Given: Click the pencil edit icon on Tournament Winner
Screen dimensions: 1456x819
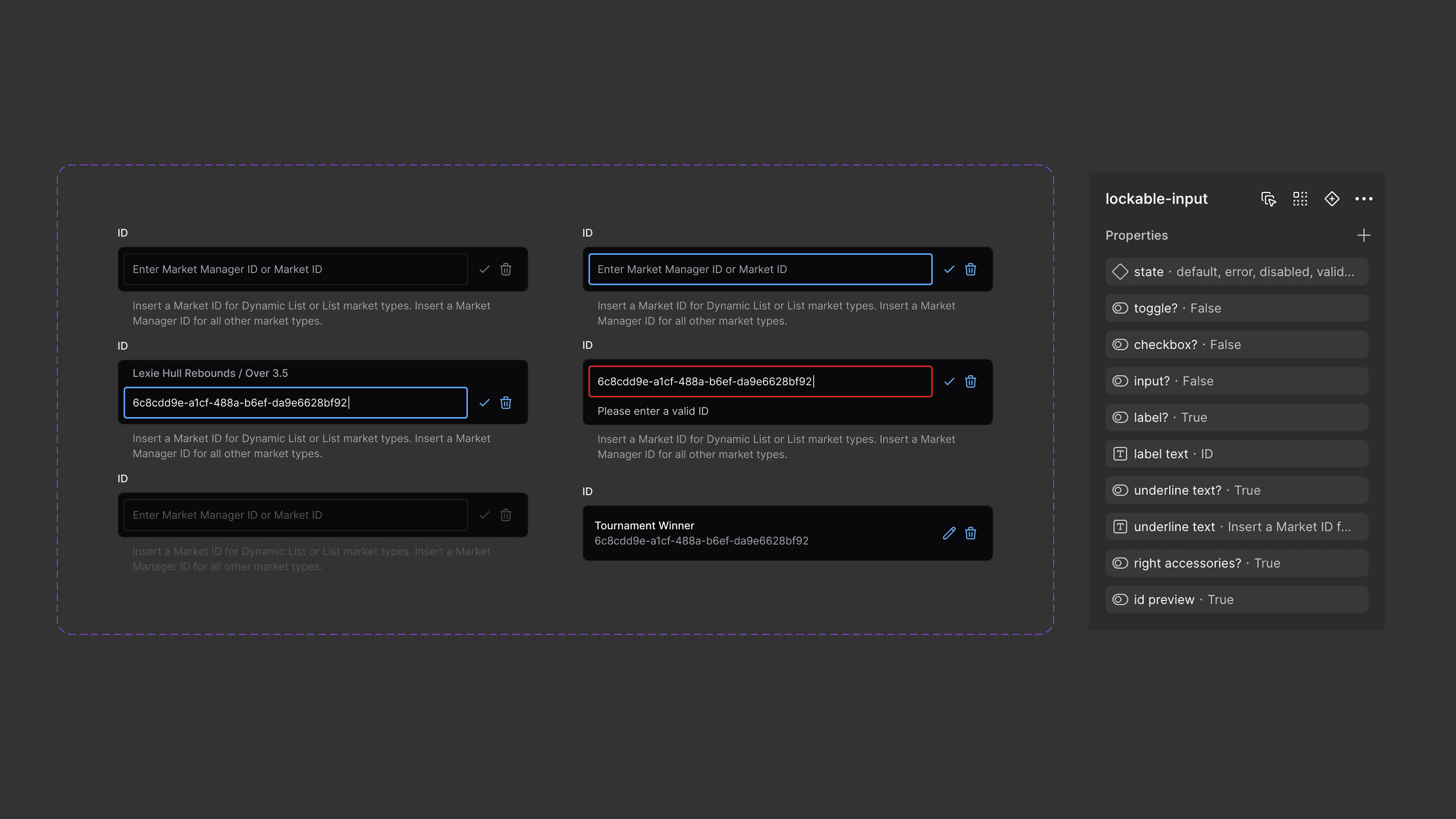Looking at the screenshot, I should click(x=949, y=533).
